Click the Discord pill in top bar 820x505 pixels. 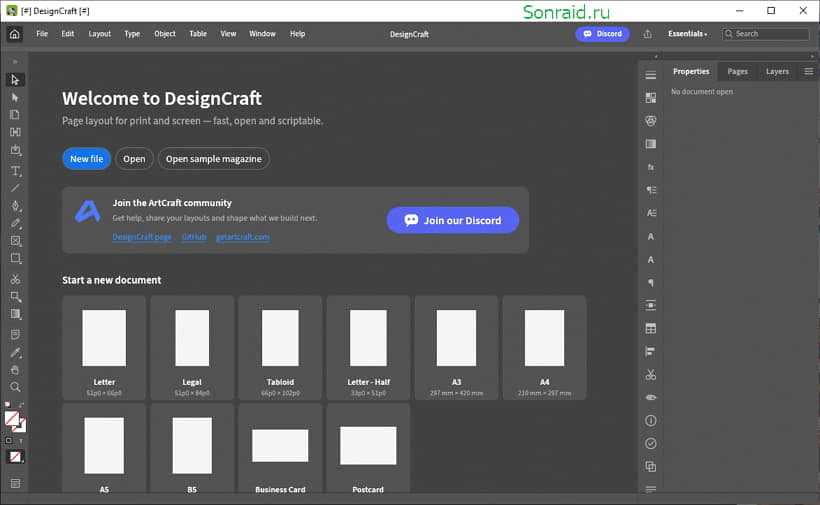click(x=602, y=34)
